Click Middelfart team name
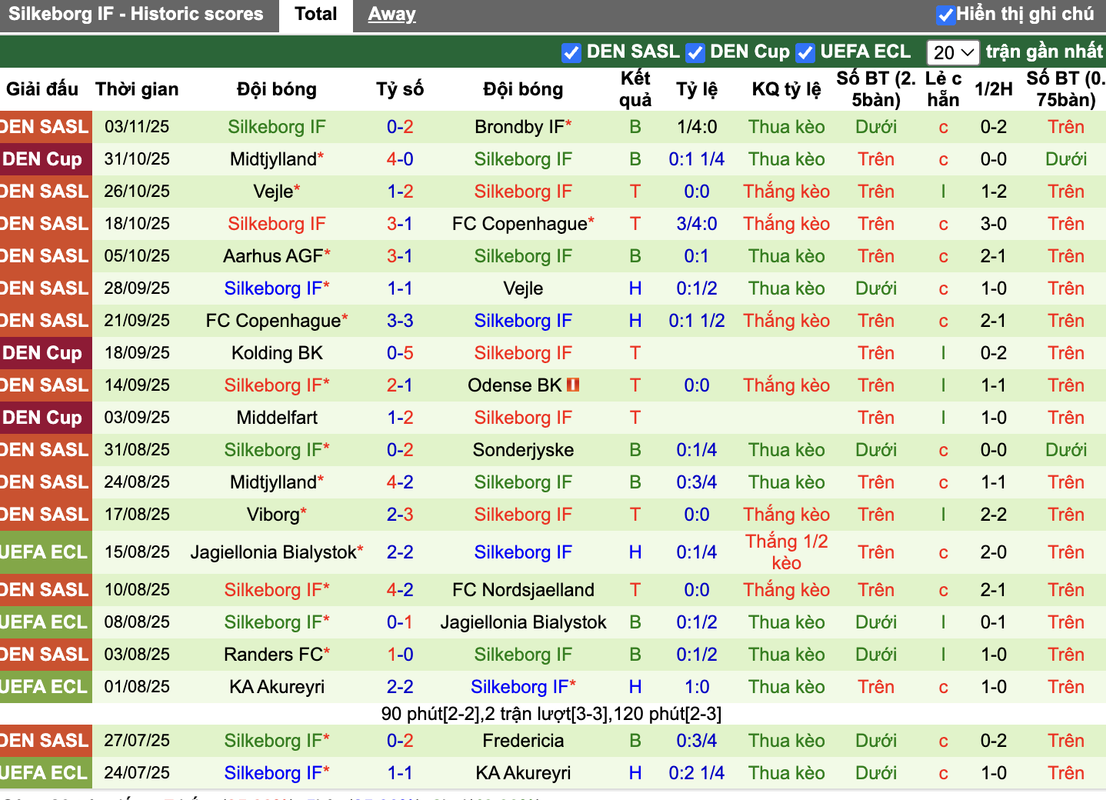The height and width of the screenshot is (800, 1106). pos(276,418)
